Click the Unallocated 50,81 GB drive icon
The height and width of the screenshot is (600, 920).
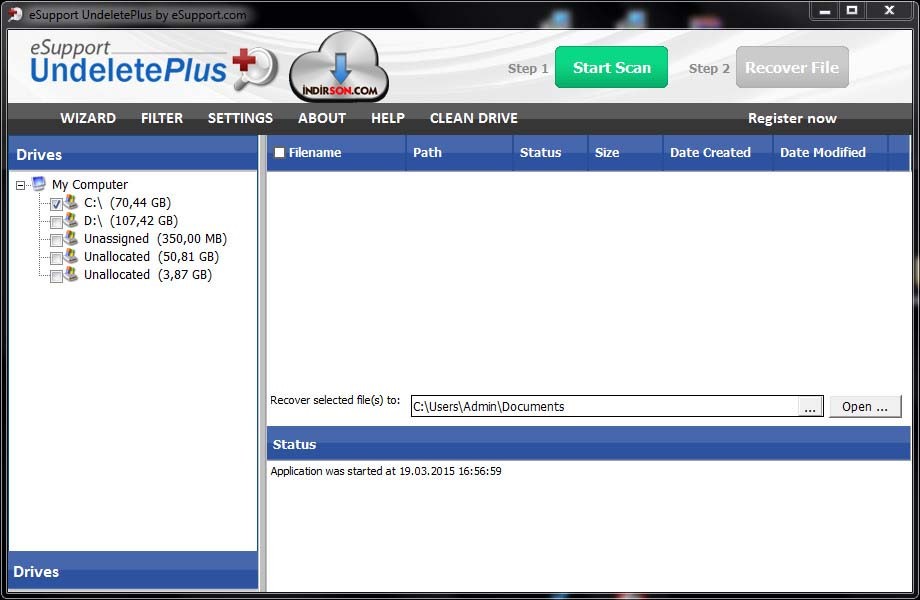(x=71, y=256)
